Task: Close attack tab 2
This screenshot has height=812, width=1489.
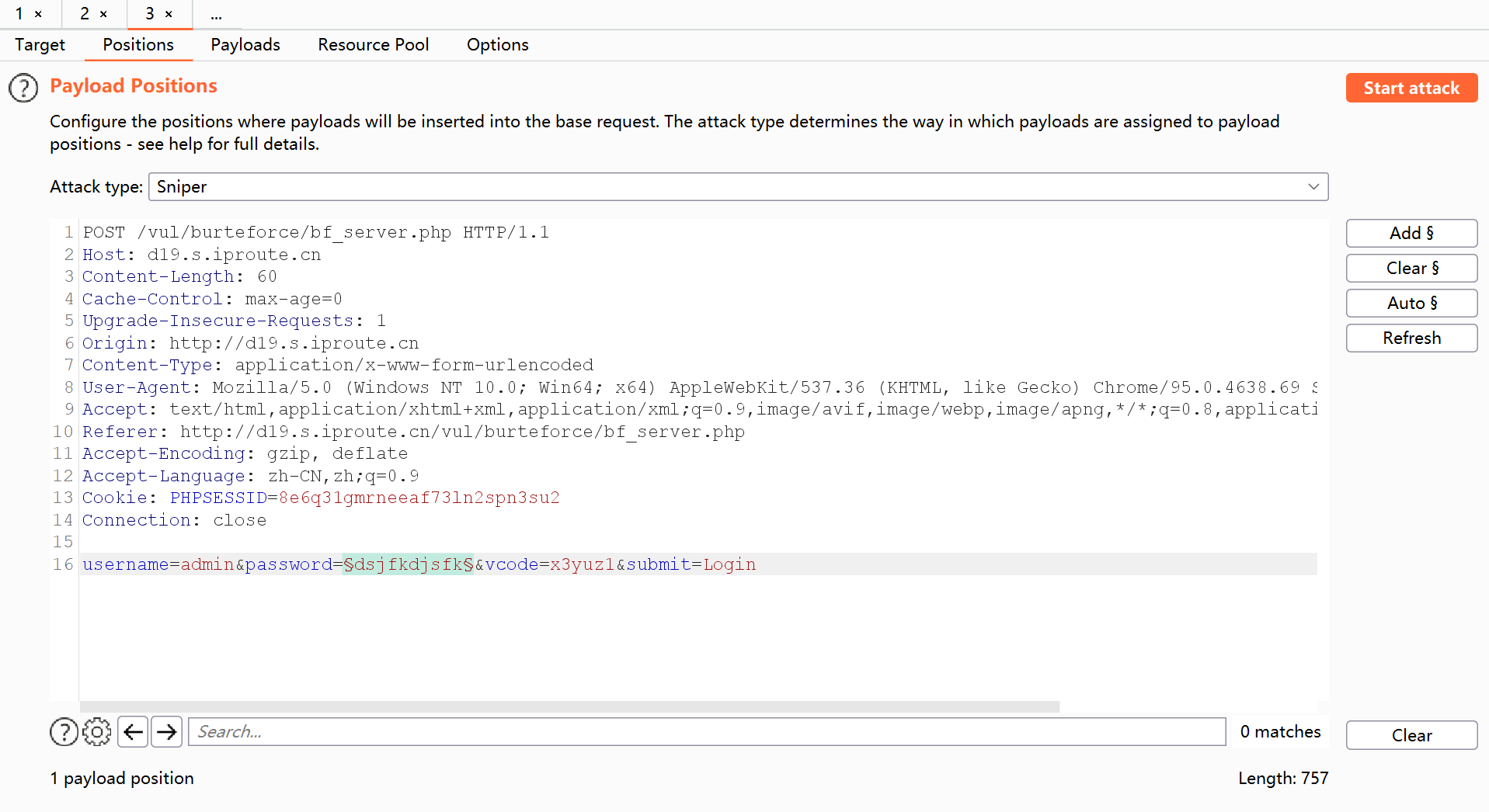Action: (x=103, y=14)
